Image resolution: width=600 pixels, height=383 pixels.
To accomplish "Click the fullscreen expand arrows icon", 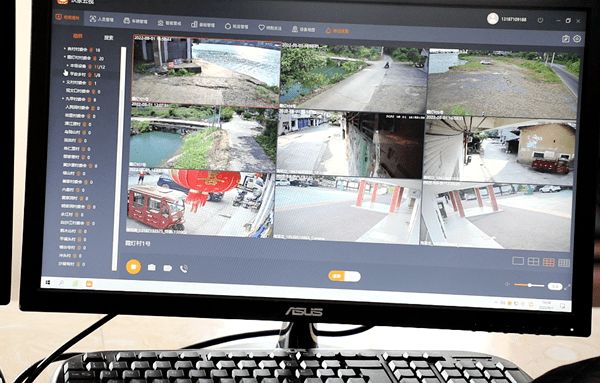I will point(567,287).
